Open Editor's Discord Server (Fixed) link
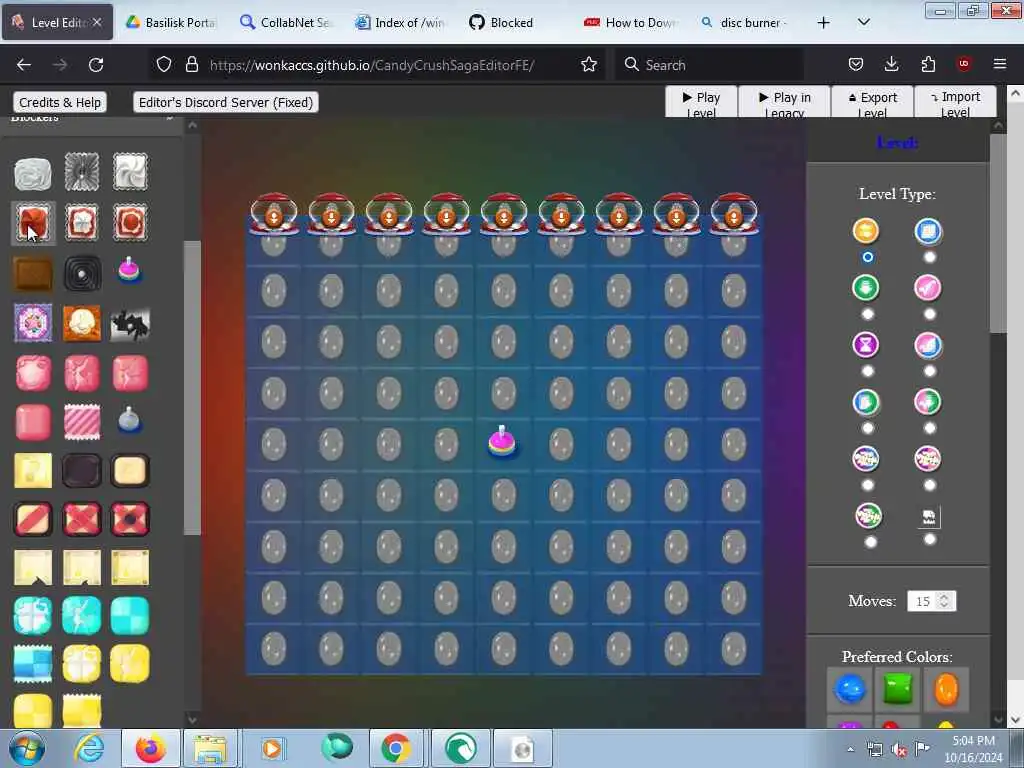 [226, 103]
